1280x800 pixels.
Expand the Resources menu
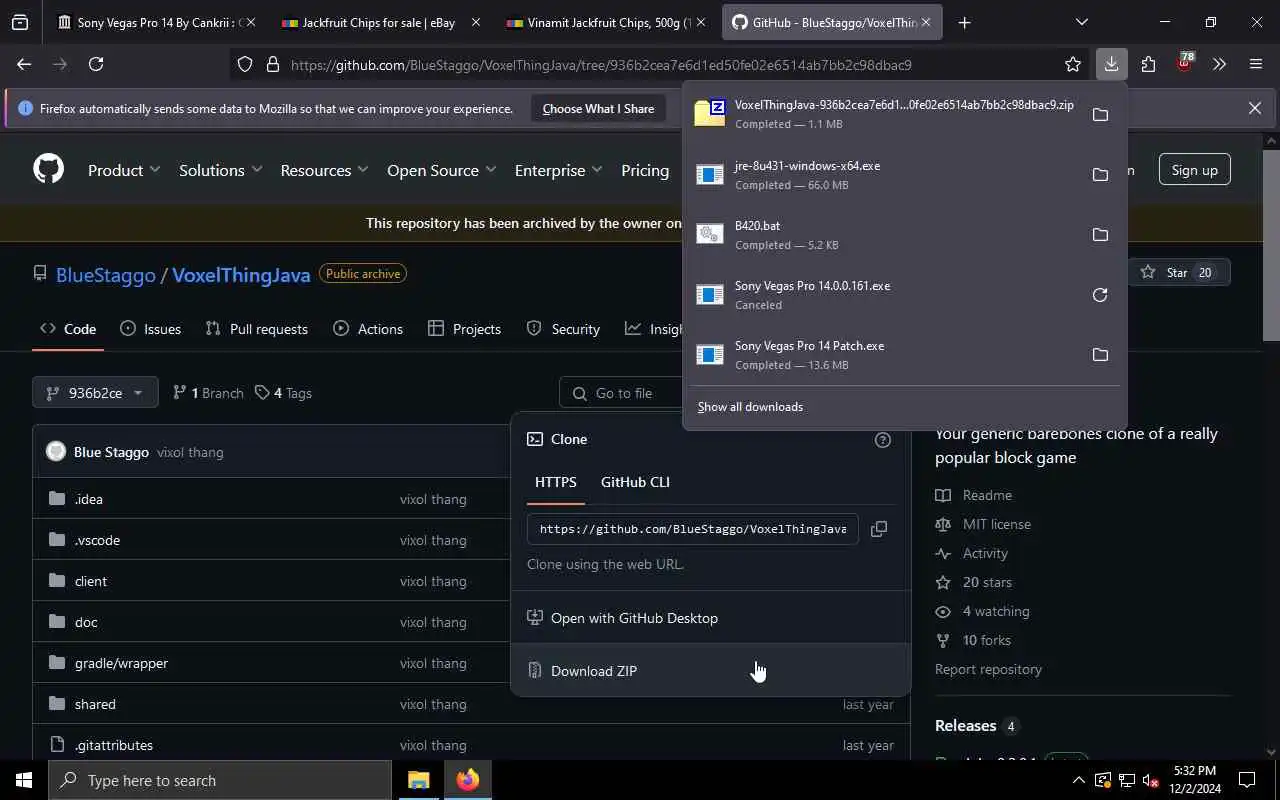pyautogui.click(x=324, y=170)
